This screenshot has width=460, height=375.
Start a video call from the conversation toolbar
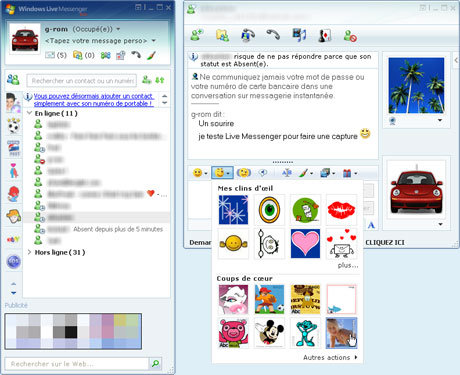[x=248, y=35]
